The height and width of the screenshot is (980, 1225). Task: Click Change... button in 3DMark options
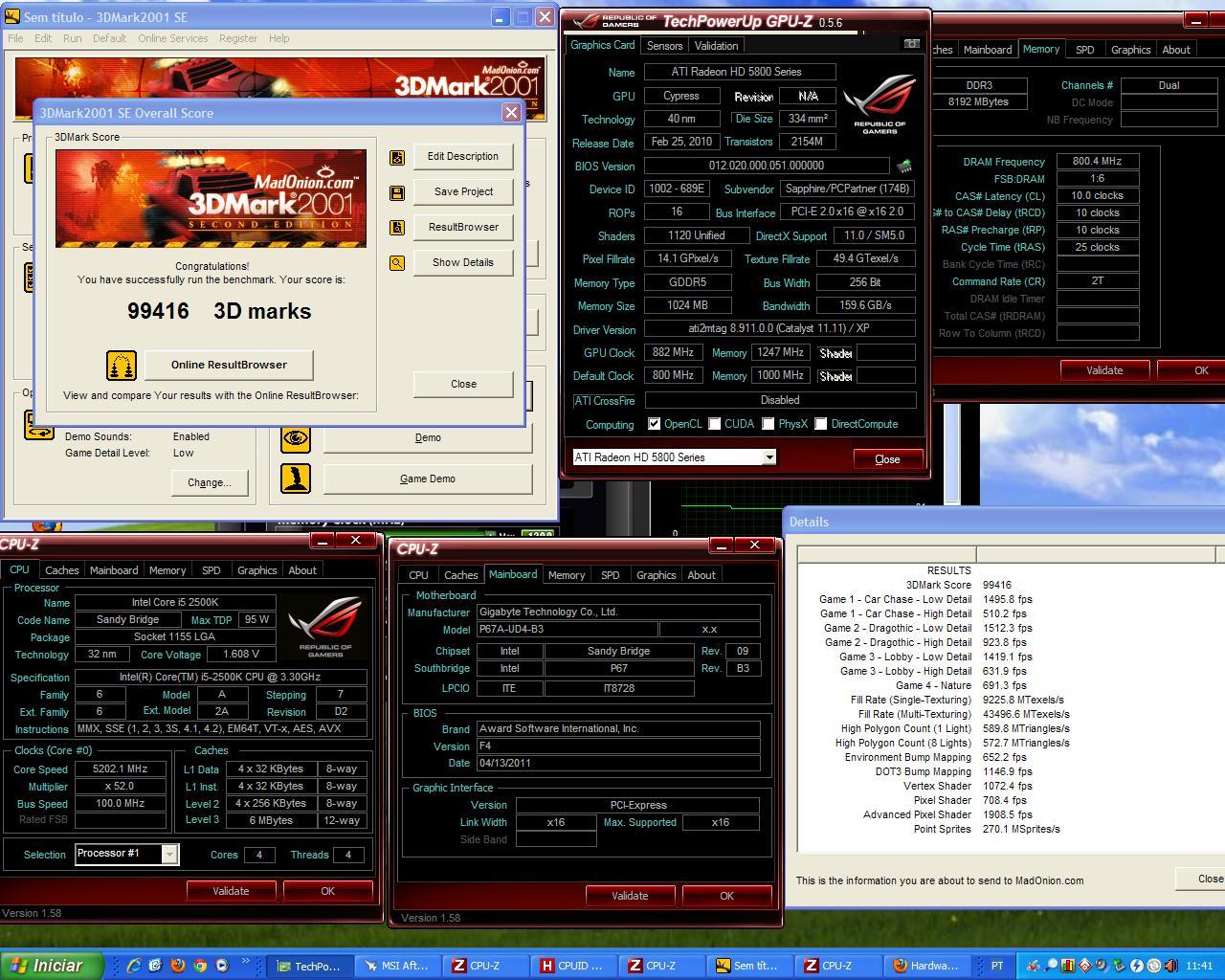click(210, 482)
